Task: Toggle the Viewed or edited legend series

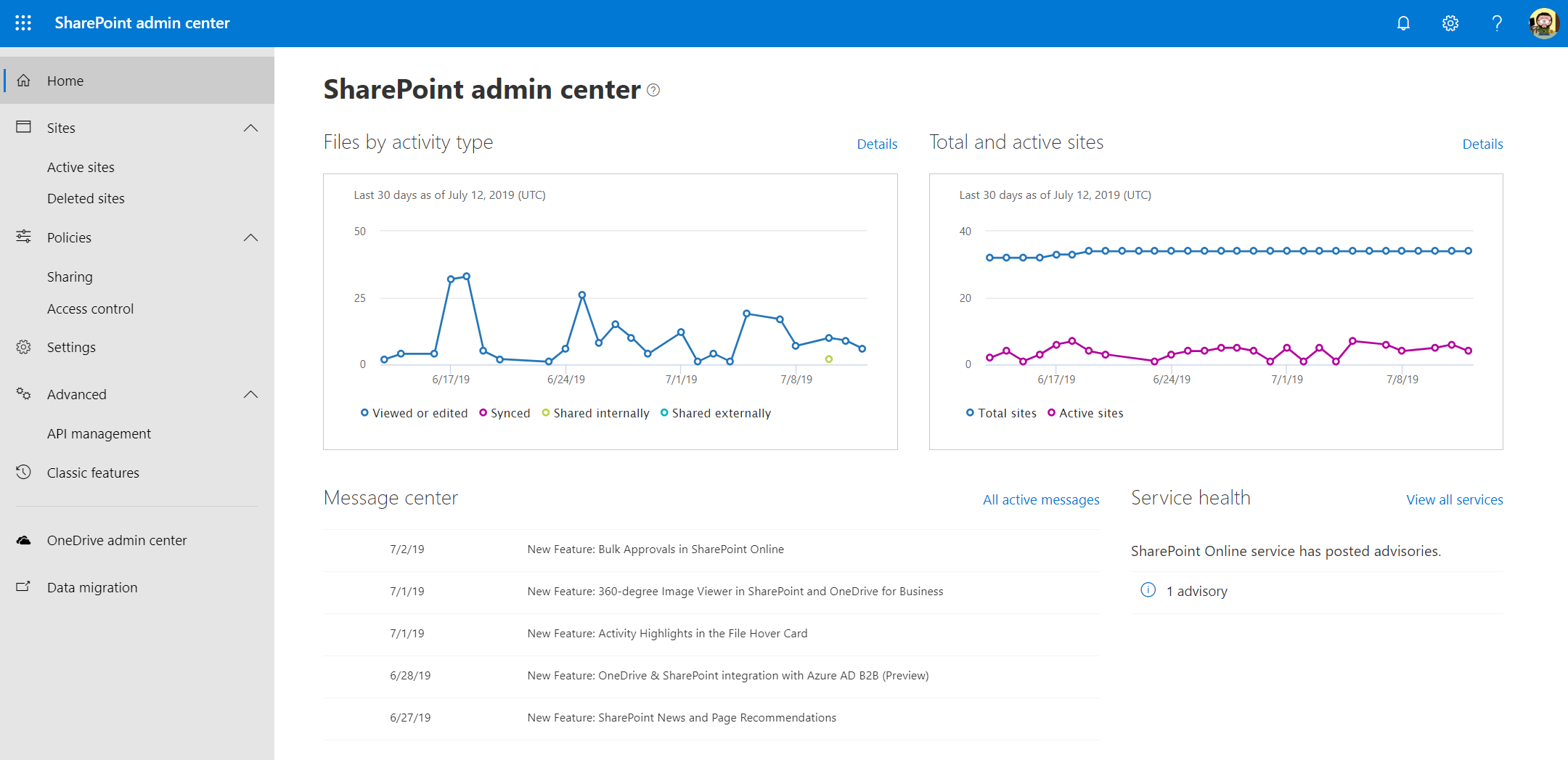Action: tap(414, 413)
